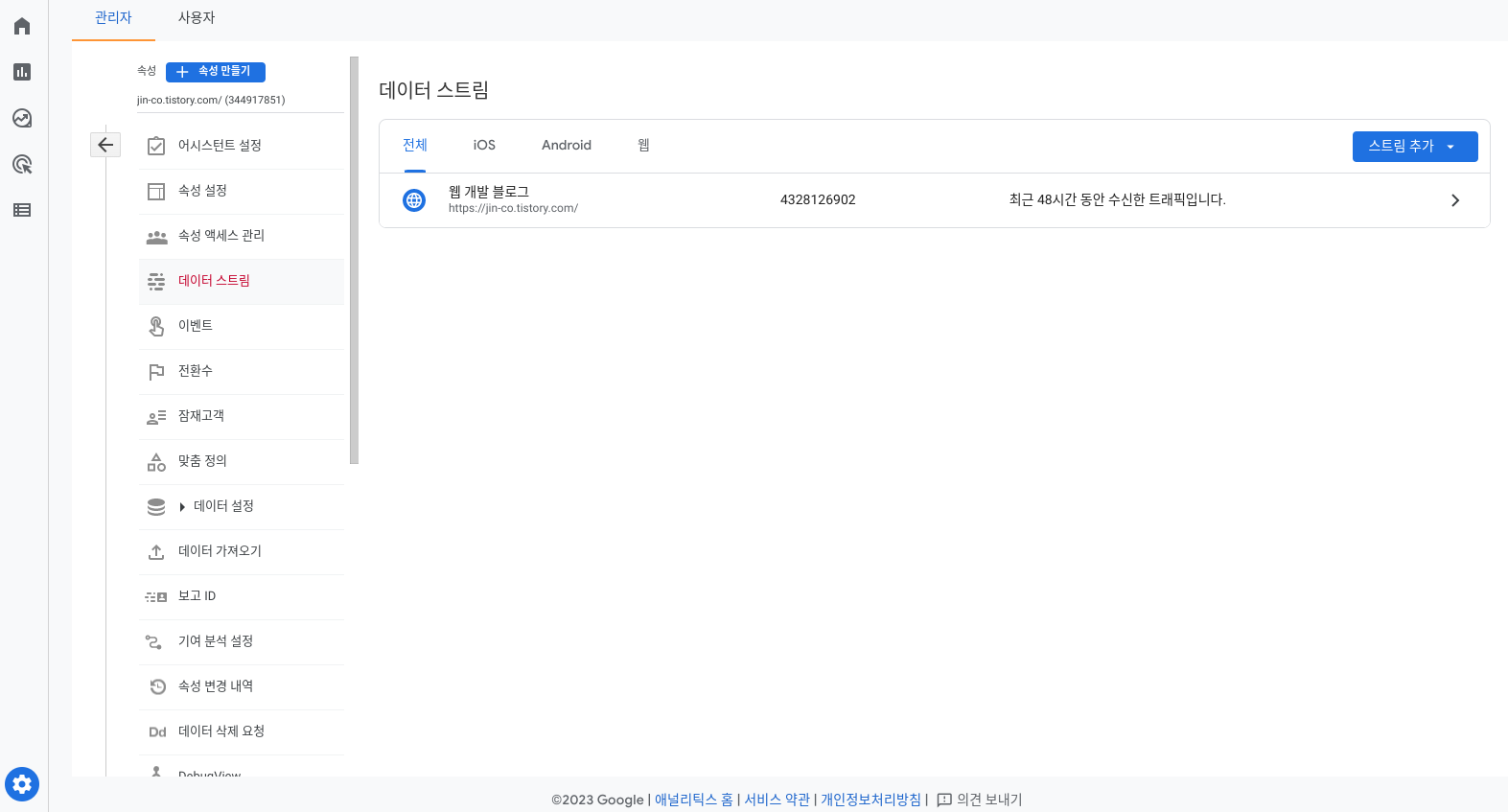Select the Android streams tab
This screenshot has height=812, width=1508.
tap(567, 146)
